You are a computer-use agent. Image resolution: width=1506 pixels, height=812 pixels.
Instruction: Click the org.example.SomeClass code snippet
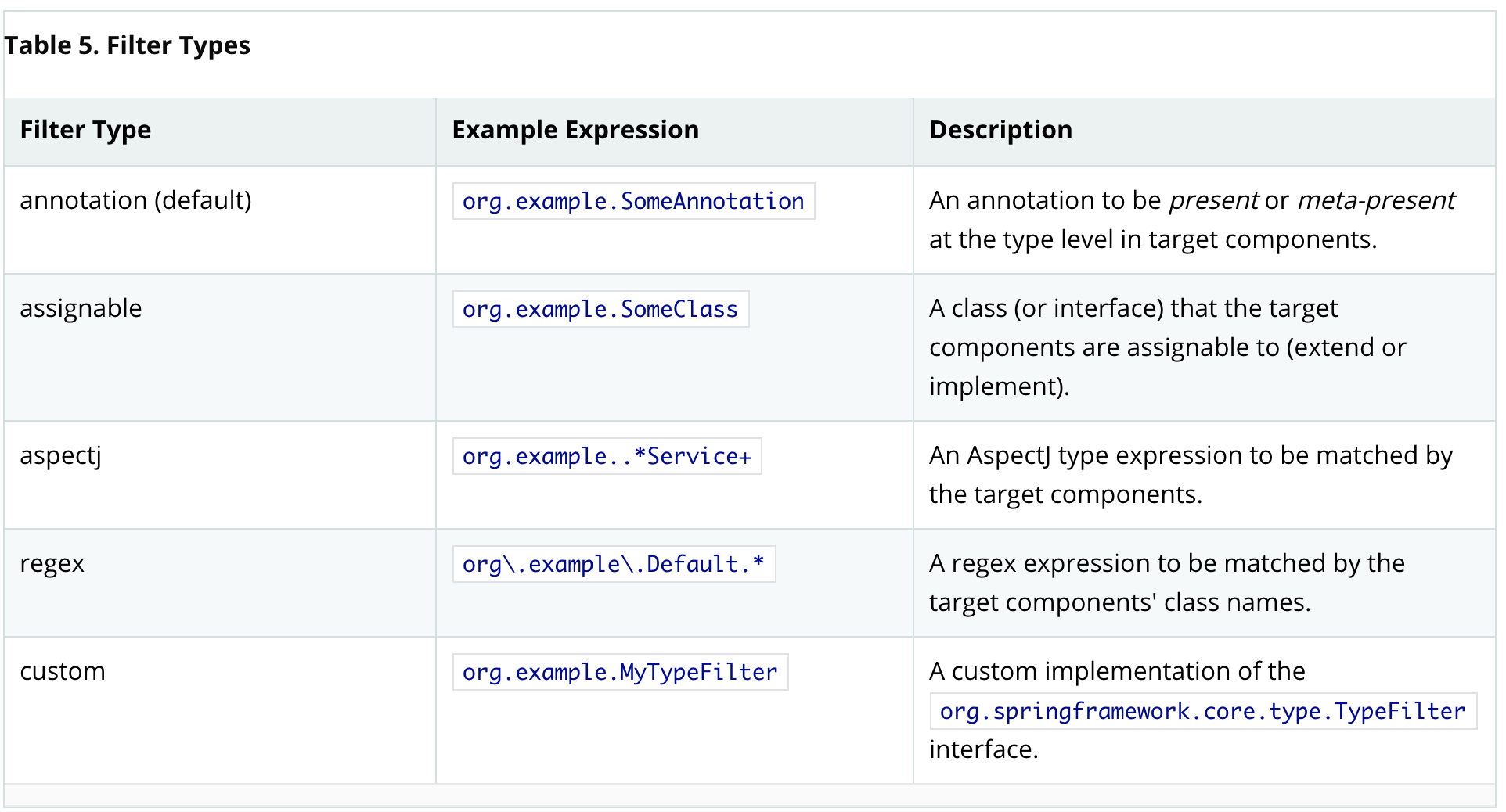pyautogui.click(x=600, y=310)
